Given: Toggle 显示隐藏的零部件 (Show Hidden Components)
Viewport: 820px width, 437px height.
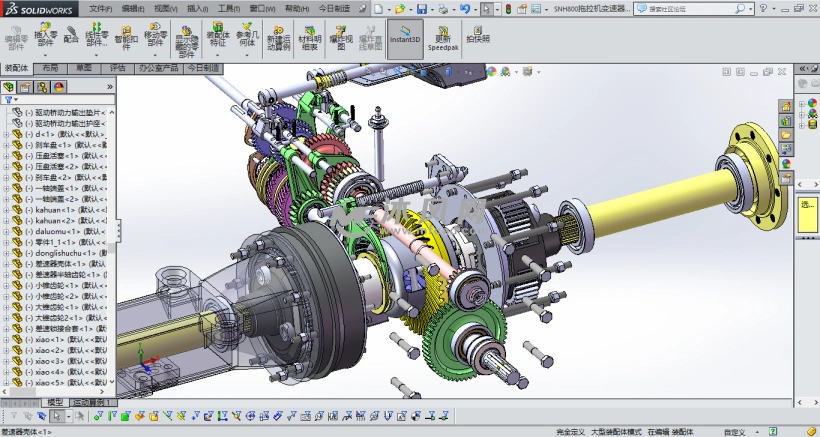Looking at the screenshot, I should [186, 40].
